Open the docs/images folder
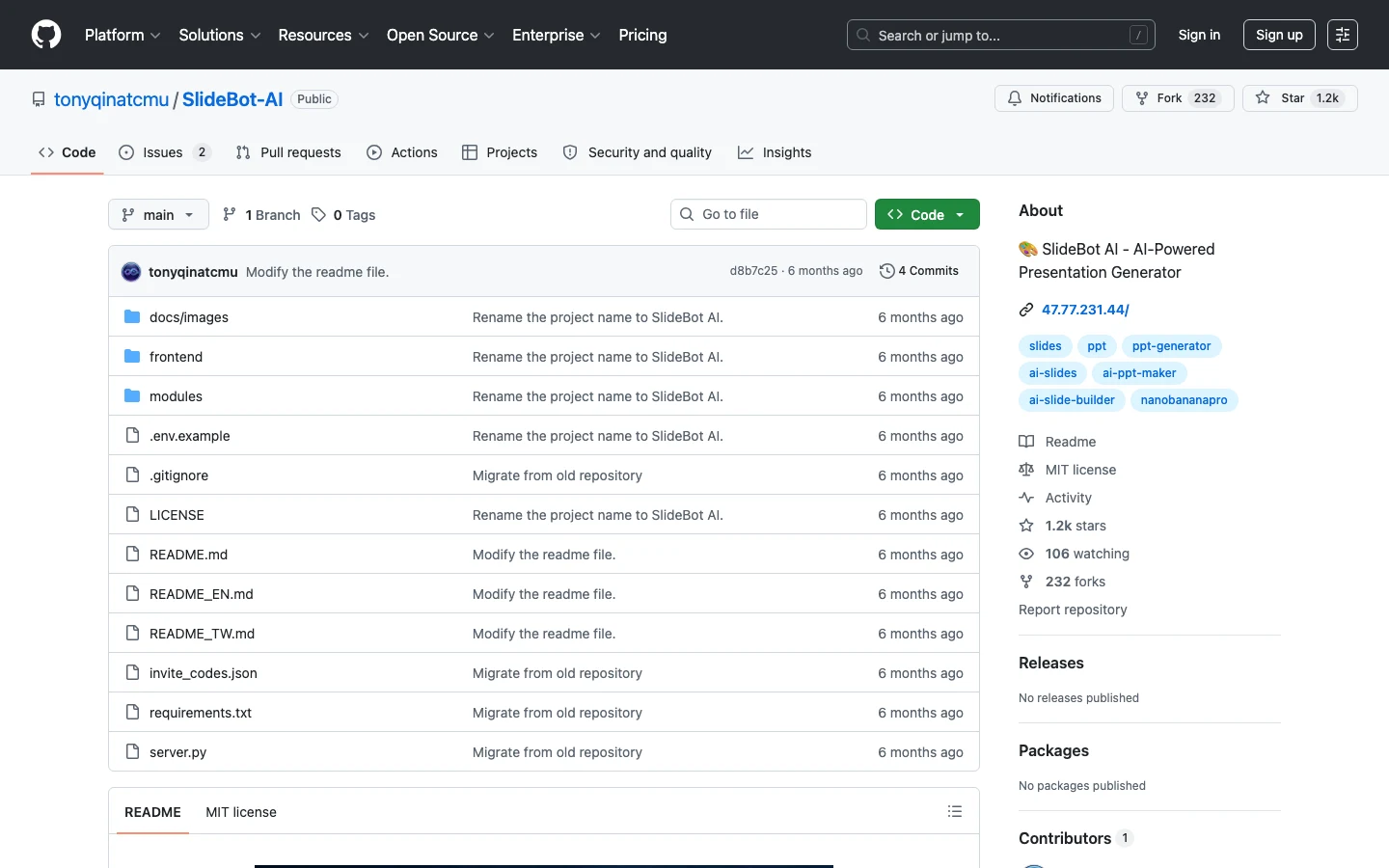Screen dimensions: 1389x868 pos(189,317)
